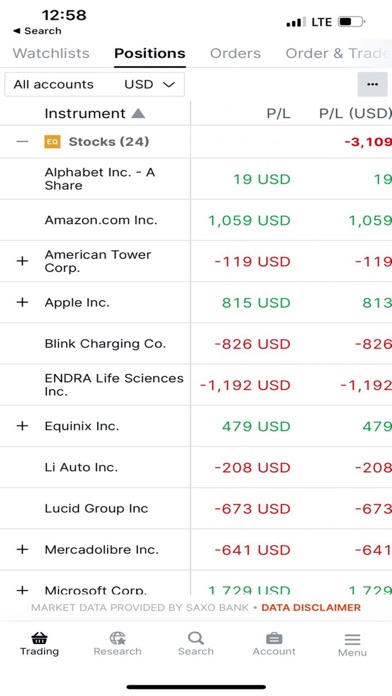Open the Account briefcase icon
Screen dimensions: 392x696
click(274, 638)
